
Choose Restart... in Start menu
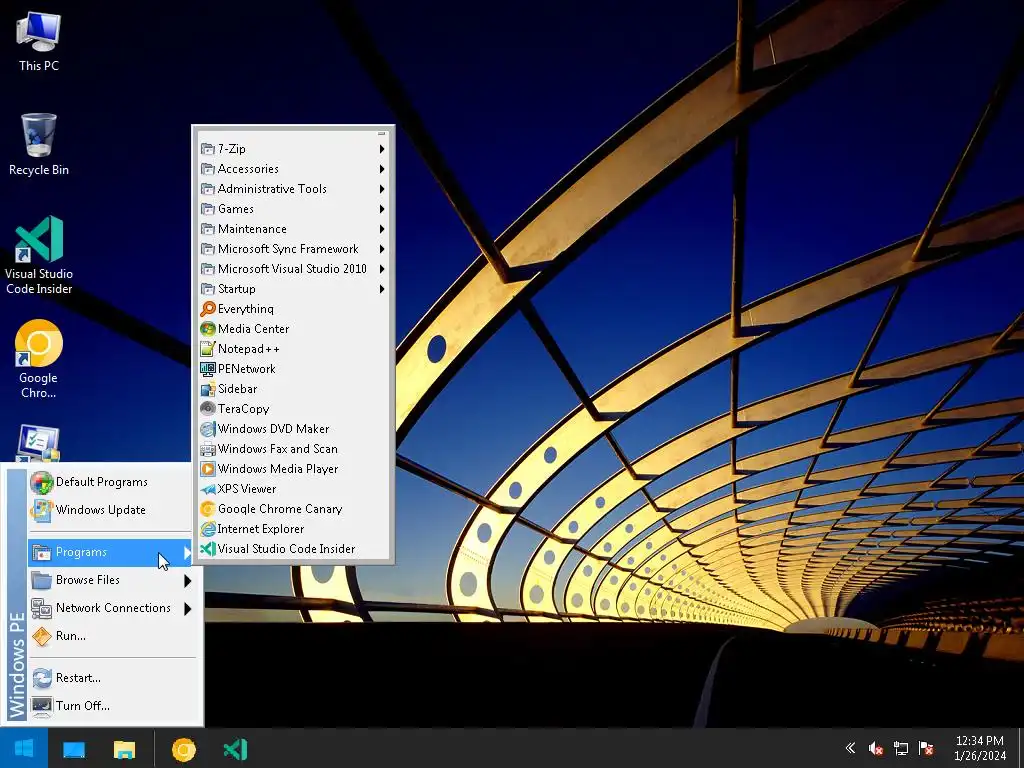coord(111,678)
